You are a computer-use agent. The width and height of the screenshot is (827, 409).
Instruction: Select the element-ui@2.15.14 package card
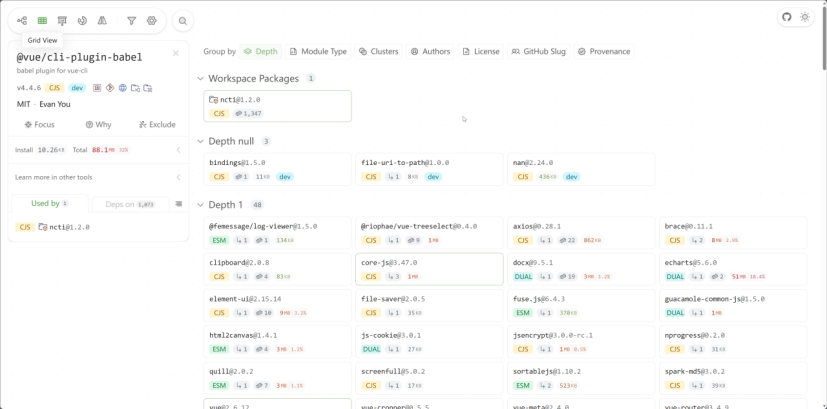(277, 306)
